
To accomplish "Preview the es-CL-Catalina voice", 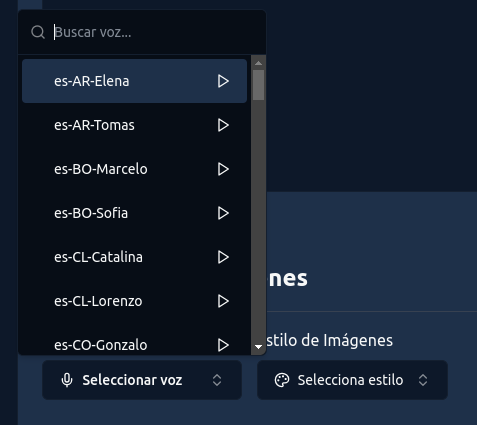I will click(223, 257).
